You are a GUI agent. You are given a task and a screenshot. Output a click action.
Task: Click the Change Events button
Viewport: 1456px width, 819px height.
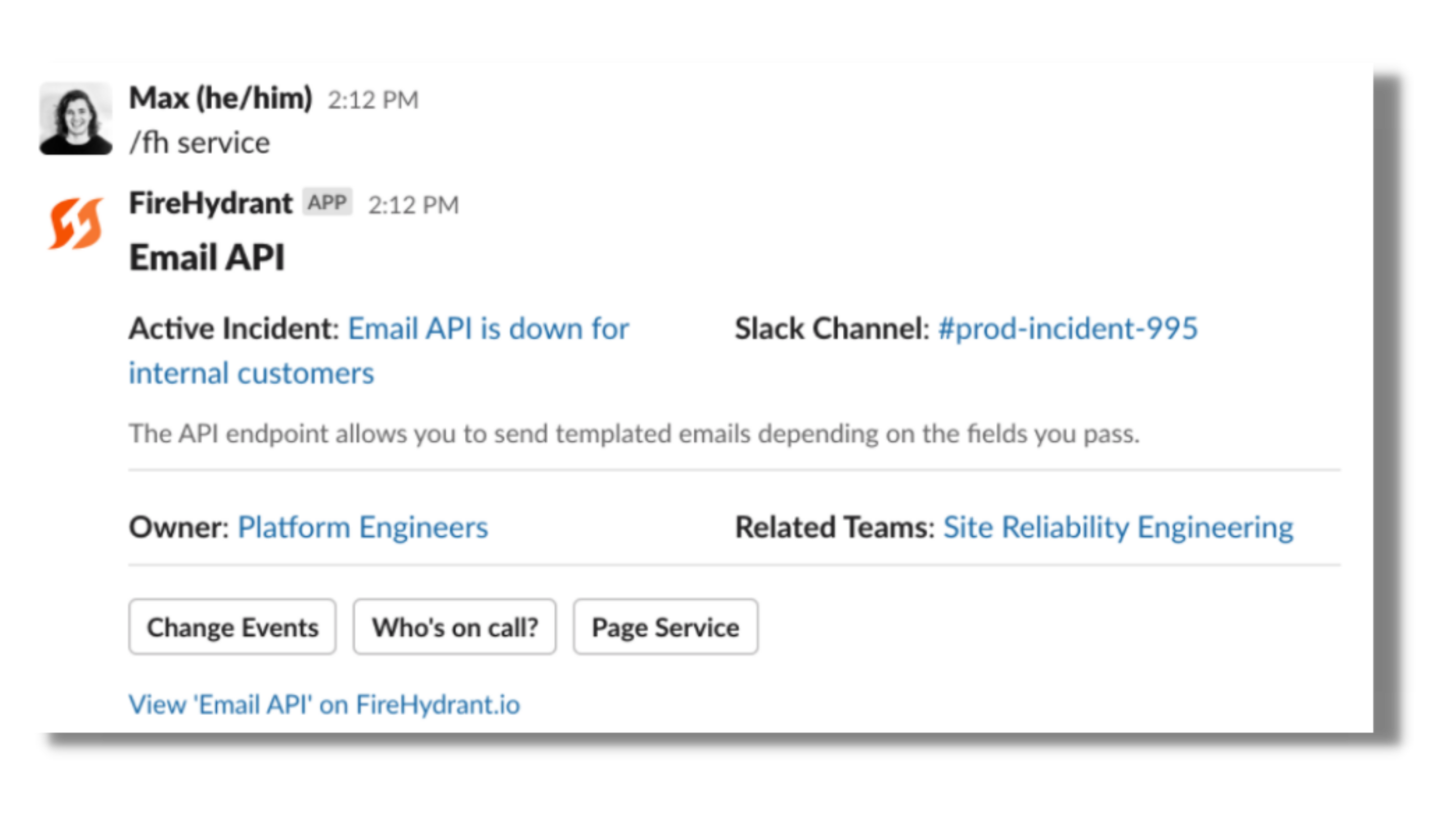[x=232, y=627]
